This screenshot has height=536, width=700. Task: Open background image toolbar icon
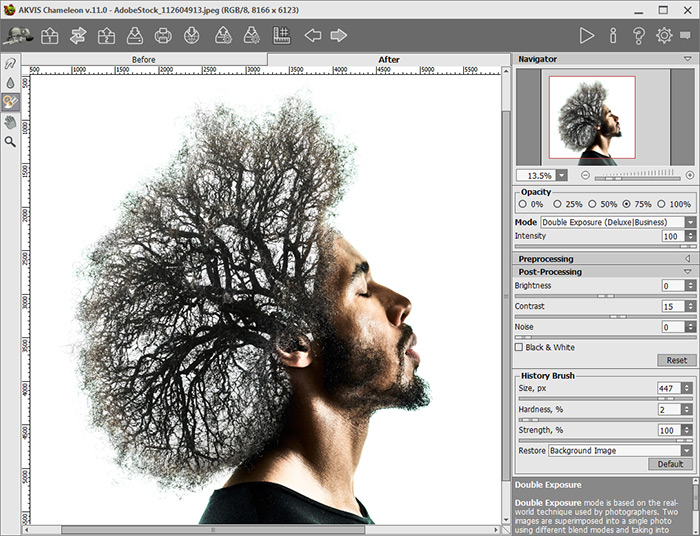pos(50,35)
